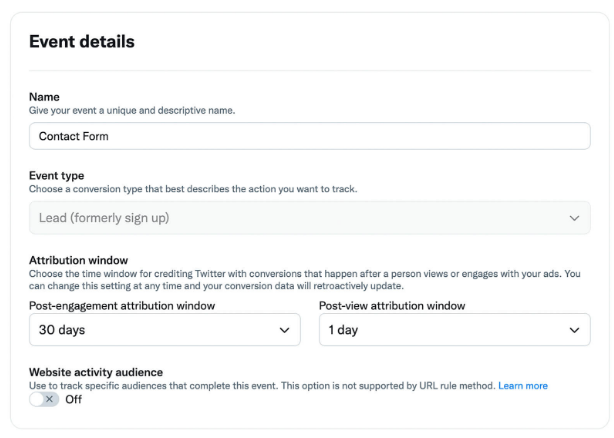The width and height of the screenshot is (614, 438).
Task: Open the 30 days post-engagement dropdown
Action: coord(164,330)
